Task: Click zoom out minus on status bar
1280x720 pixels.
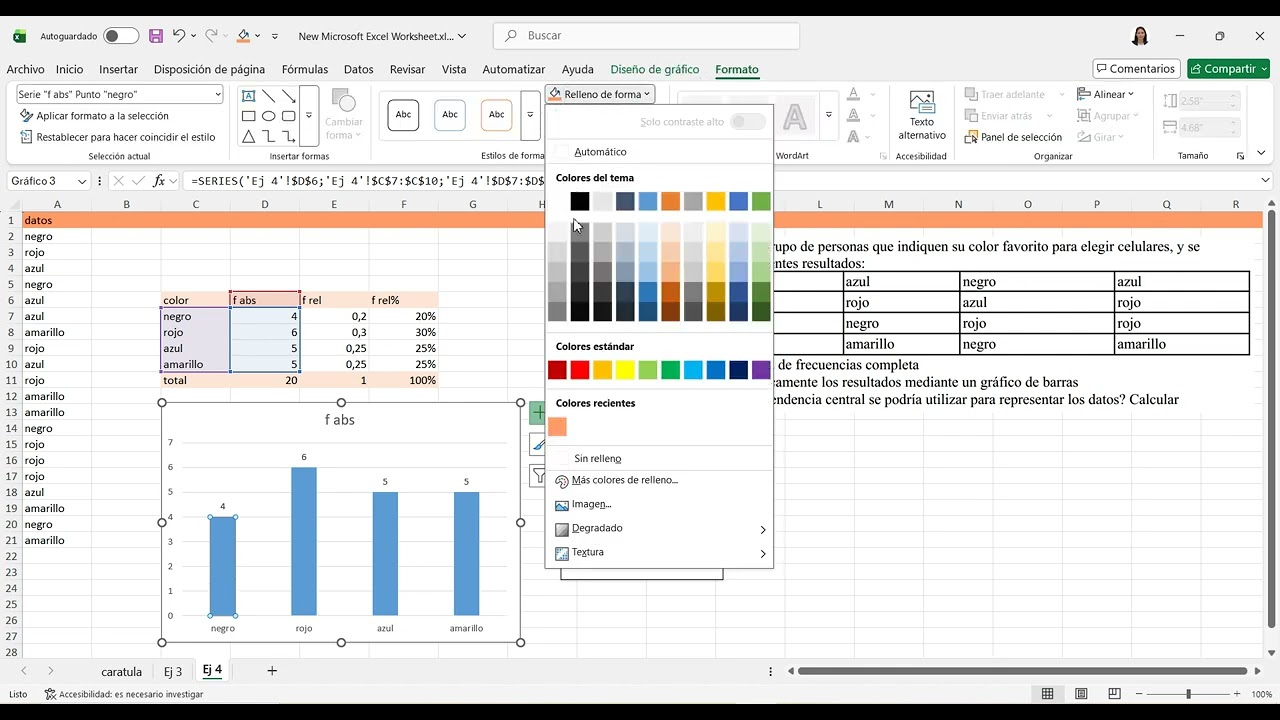Action: click(1138, 694)
